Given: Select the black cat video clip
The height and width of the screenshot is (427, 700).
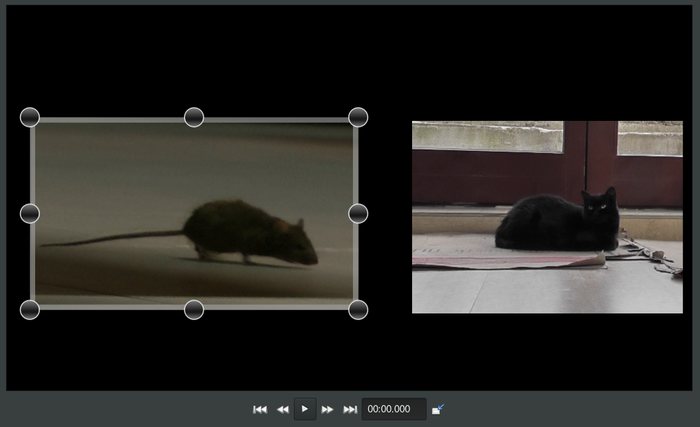Looking at the screenshot, I should pos(547,217).
